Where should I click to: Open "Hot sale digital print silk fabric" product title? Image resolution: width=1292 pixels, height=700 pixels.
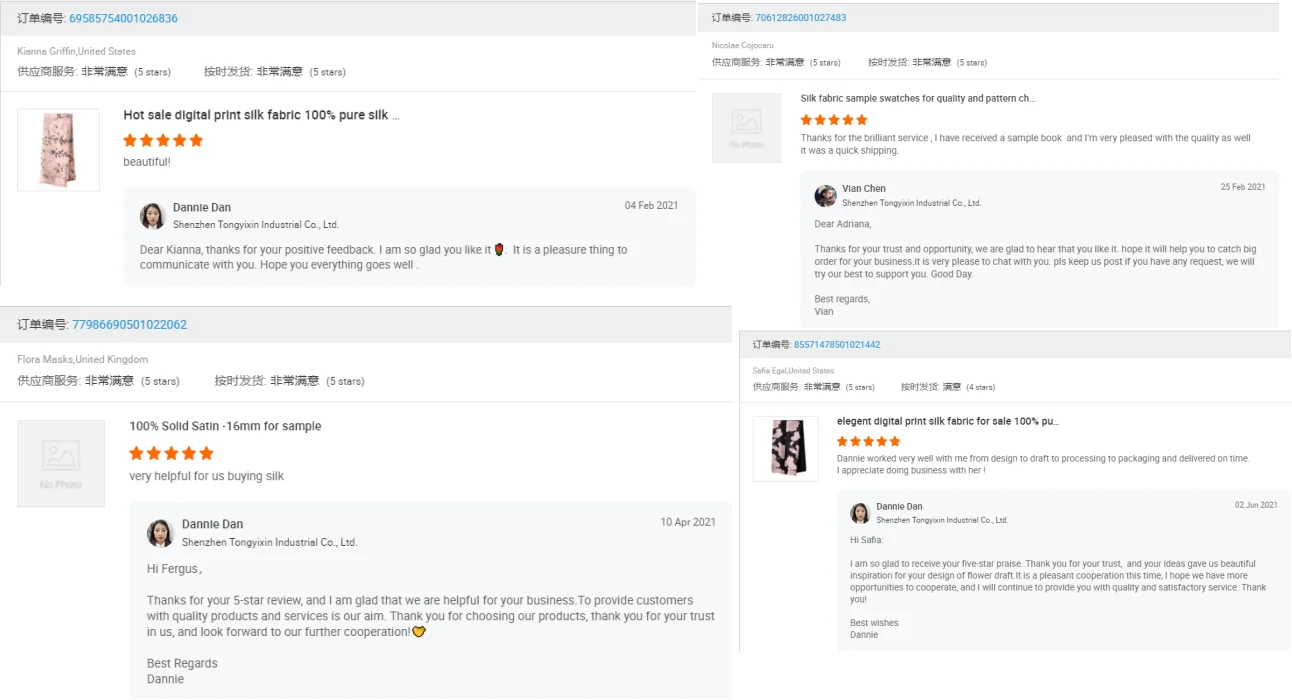point(261,116)
